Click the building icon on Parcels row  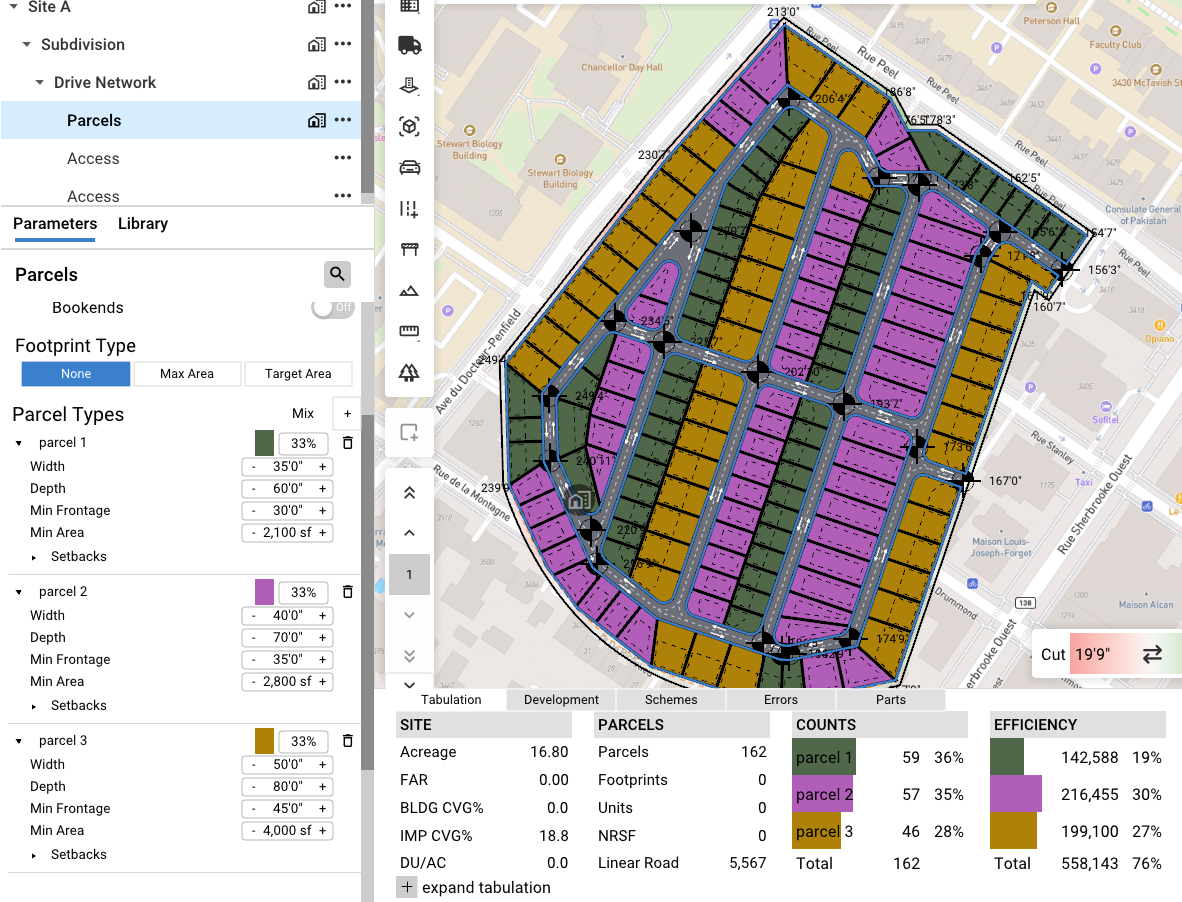pos(317,121)
